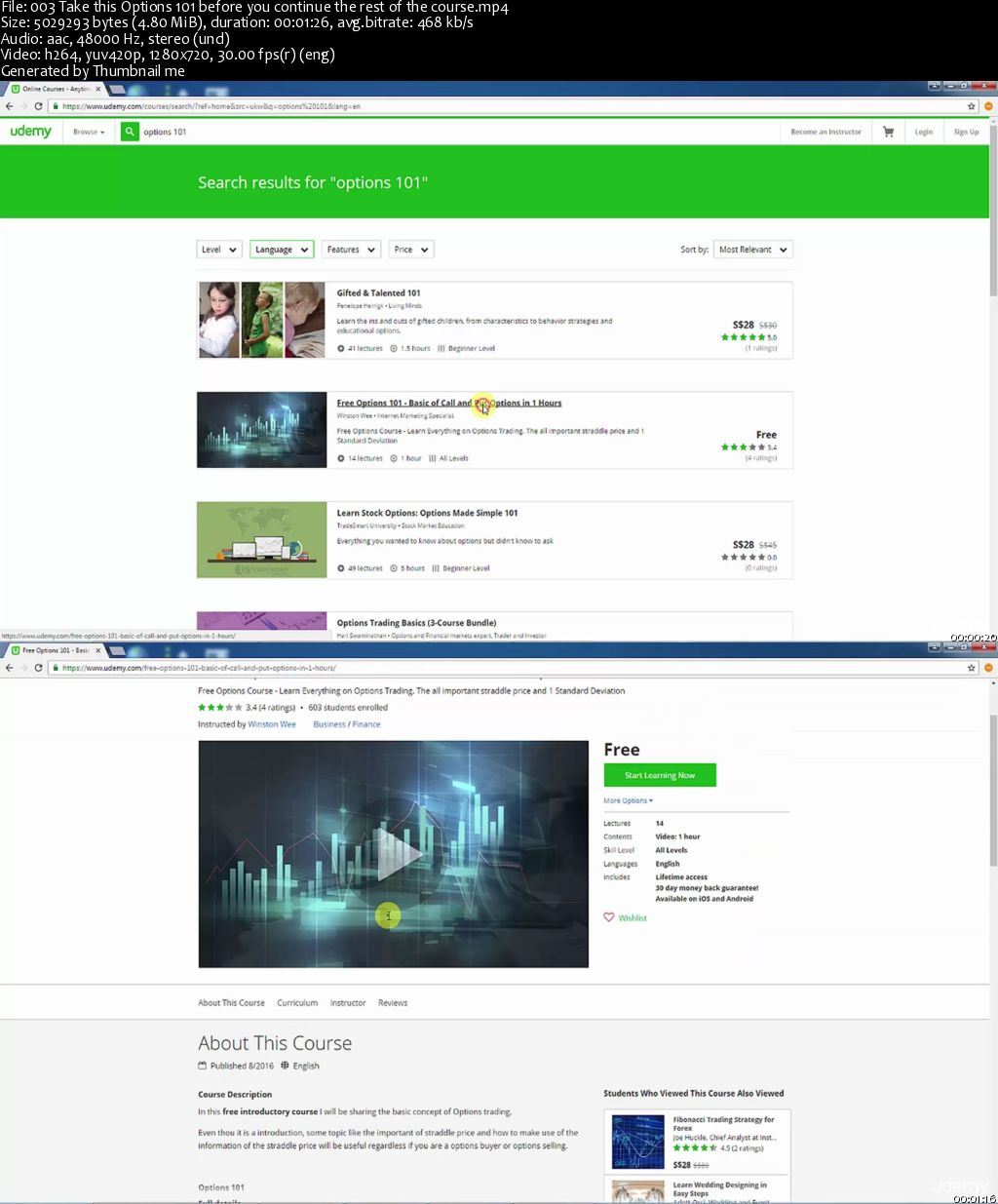Open Options Trading Basics (3-Course Bundle) title
Screen dimensions: 998x1204
pyautogui.click(x=417, y=623)
